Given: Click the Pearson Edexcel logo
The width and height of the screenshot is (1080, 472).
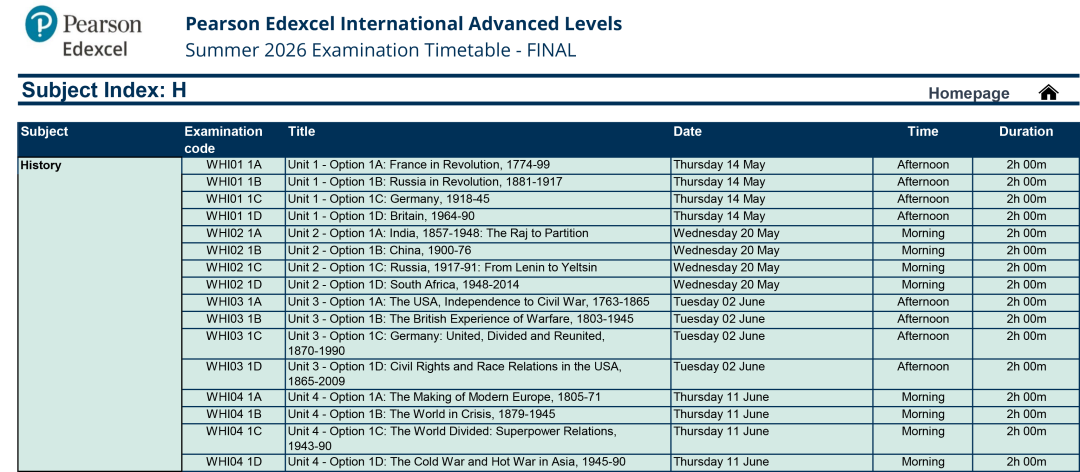Looking at the screenshot, I should tap(84, 33).
